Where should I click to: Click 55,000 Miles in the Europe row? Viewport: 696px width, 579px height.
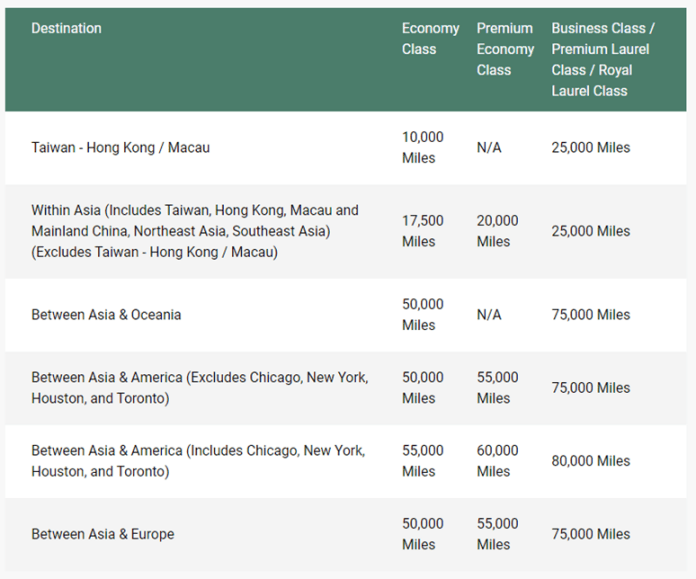pos(497,534)
